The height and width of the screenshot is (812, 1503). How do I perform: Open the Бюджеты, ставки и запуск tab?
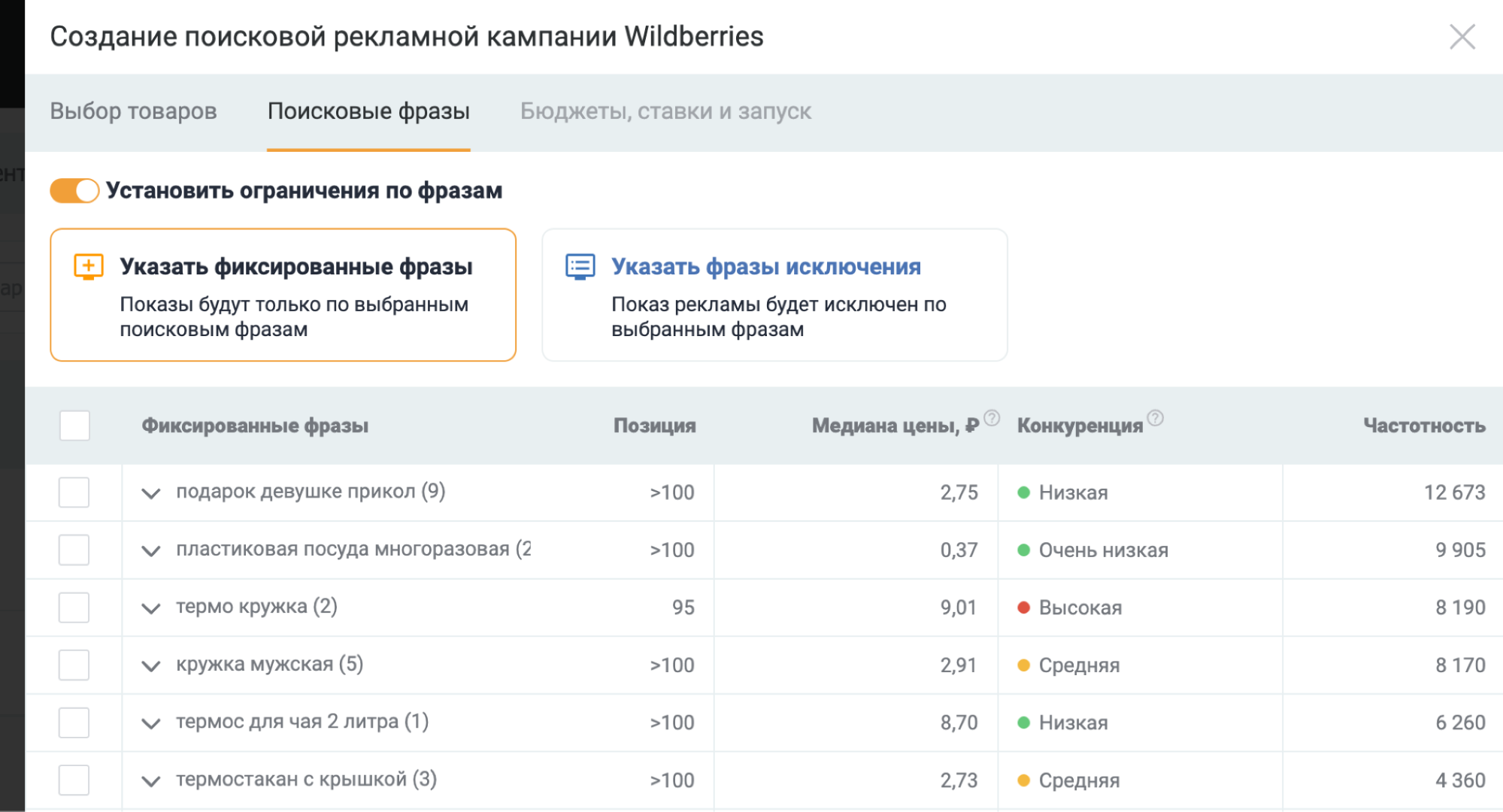(x=665, y=111)
